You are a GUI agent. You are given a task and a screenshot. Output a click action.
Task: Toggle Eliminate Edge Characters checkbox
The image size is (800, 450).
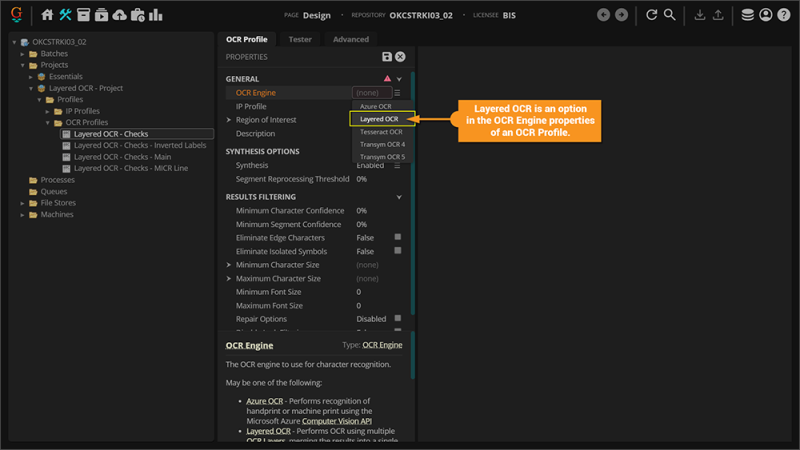398,237
